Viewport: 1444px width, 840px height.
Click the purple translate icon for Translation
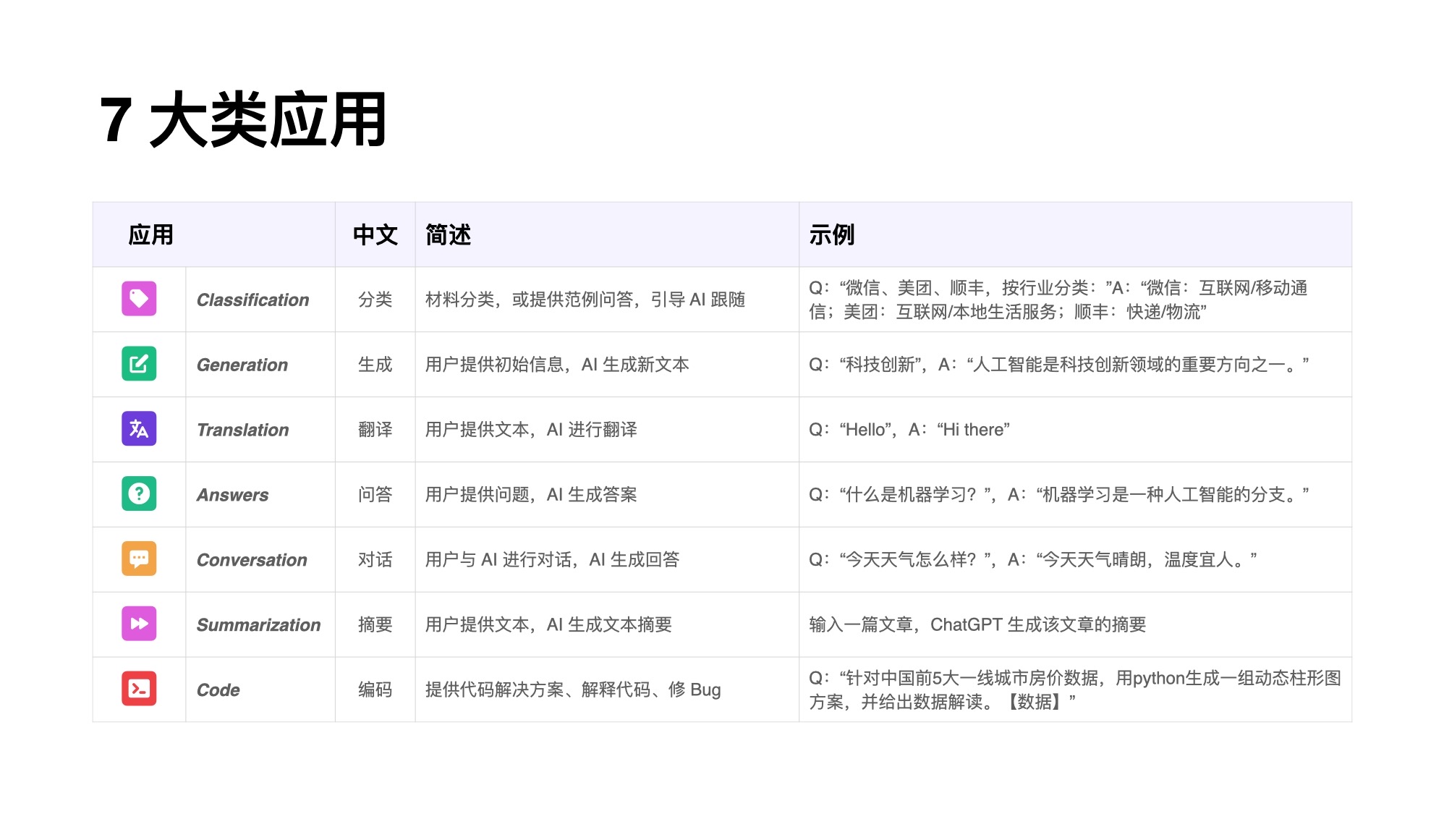point(139,429)
